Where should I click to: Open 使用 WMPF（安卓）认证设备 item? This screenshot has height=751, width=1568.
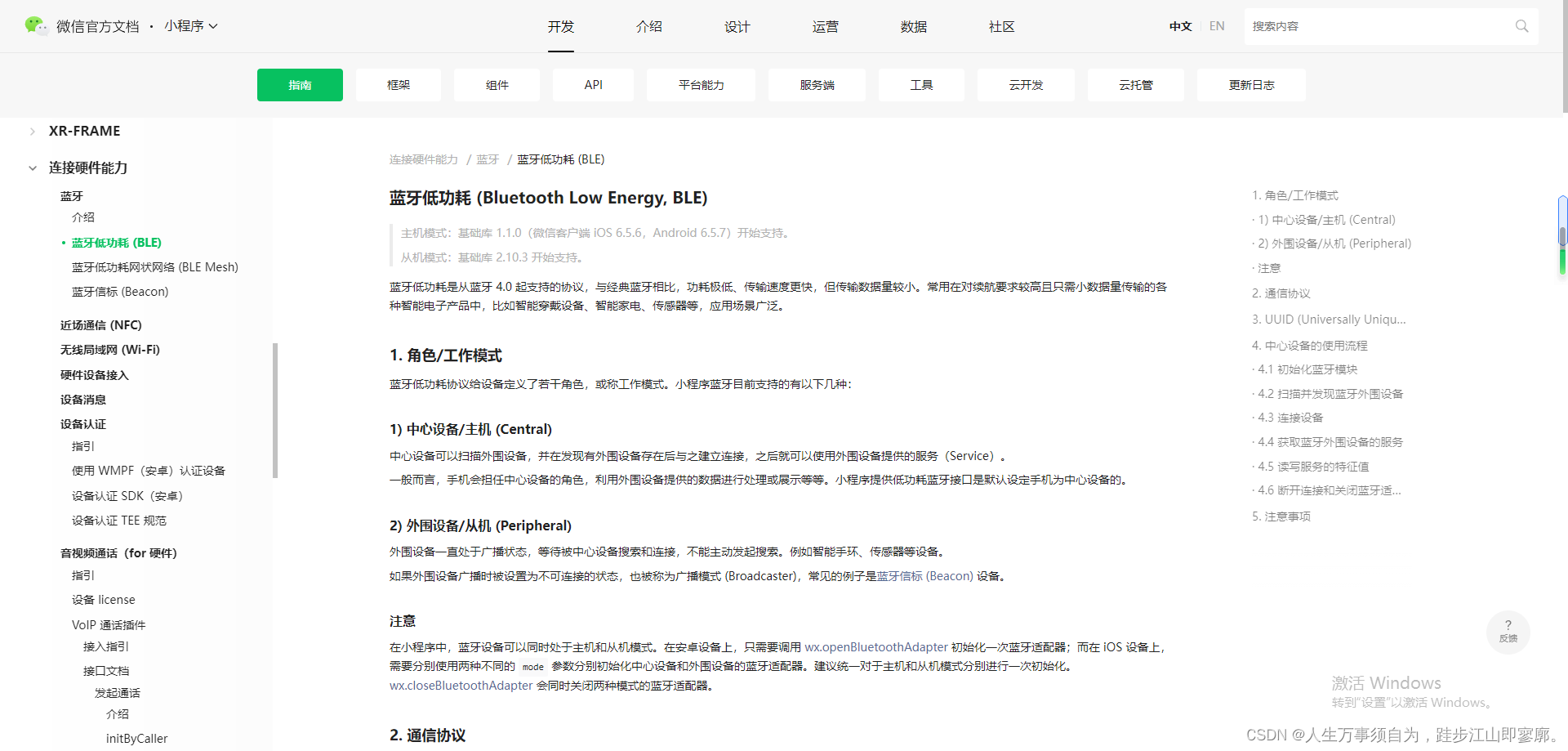point(149,471)
